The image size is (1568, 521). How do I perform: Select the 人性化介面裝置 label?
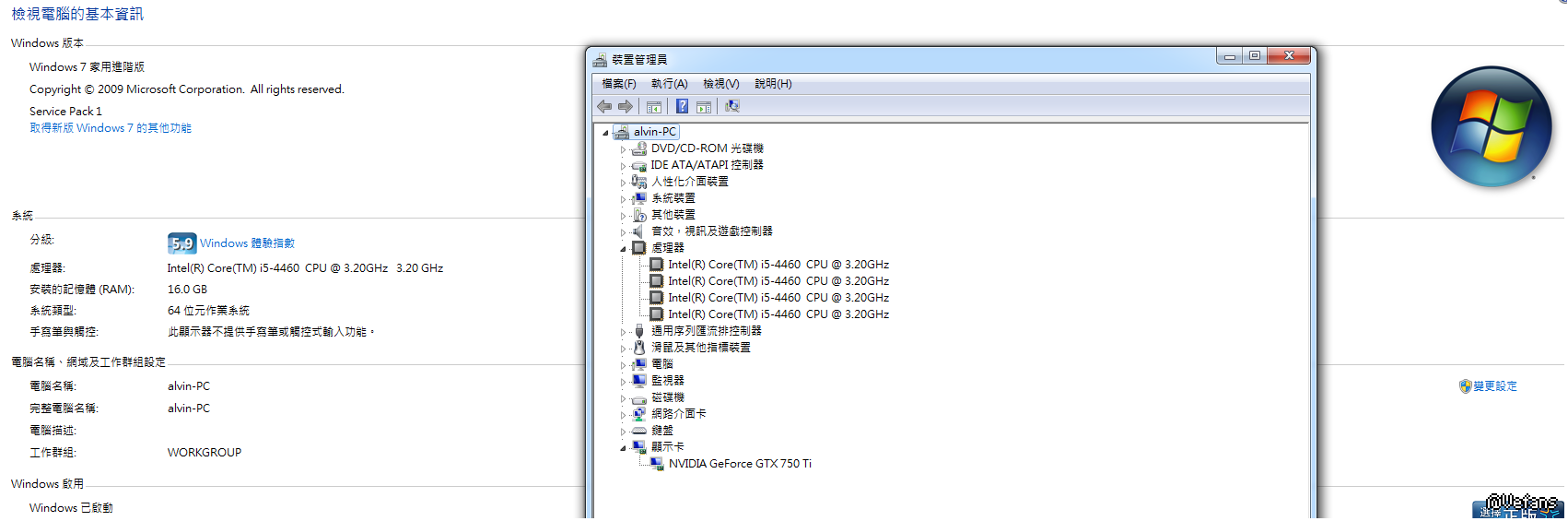[x=690, y=182]
